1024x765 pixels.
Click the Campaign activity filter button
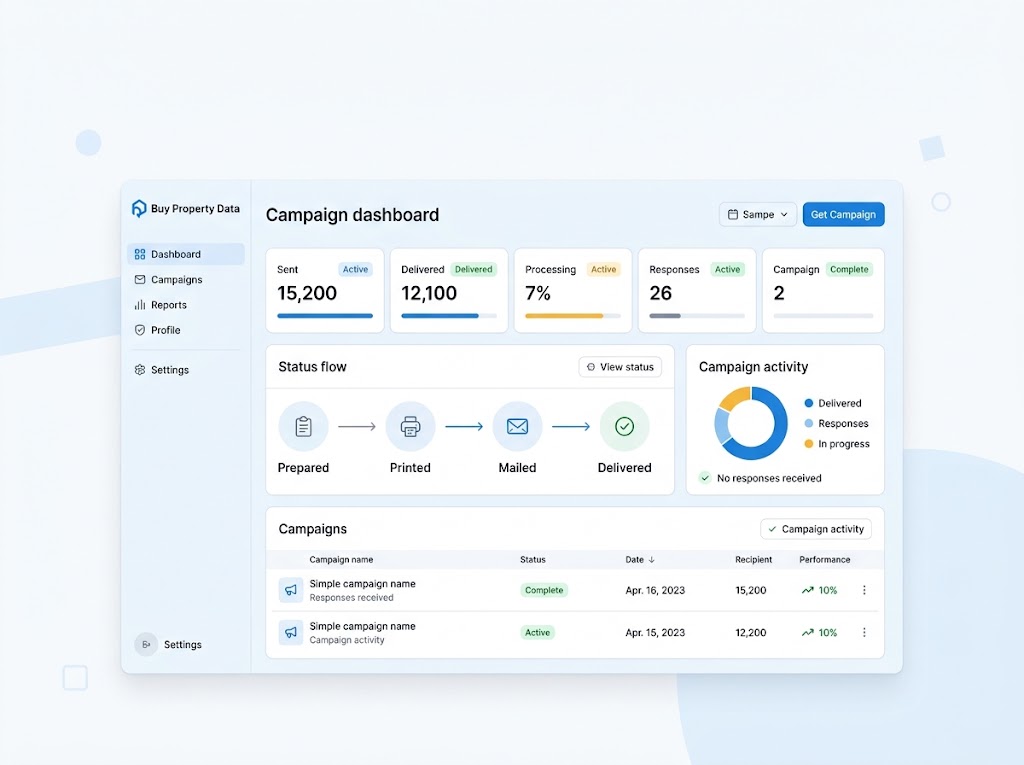tap(816, 529)
